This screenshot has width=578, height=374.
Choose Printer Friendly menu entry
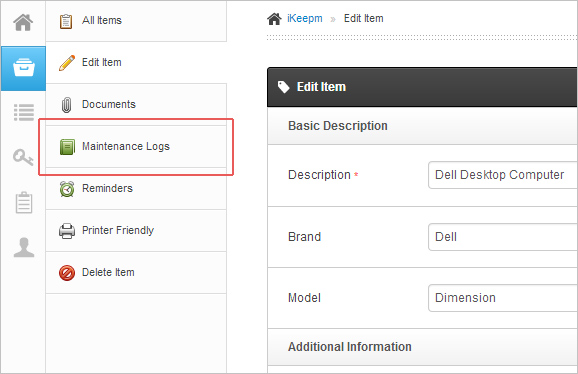pyautogui.click(x=136, y=231)
